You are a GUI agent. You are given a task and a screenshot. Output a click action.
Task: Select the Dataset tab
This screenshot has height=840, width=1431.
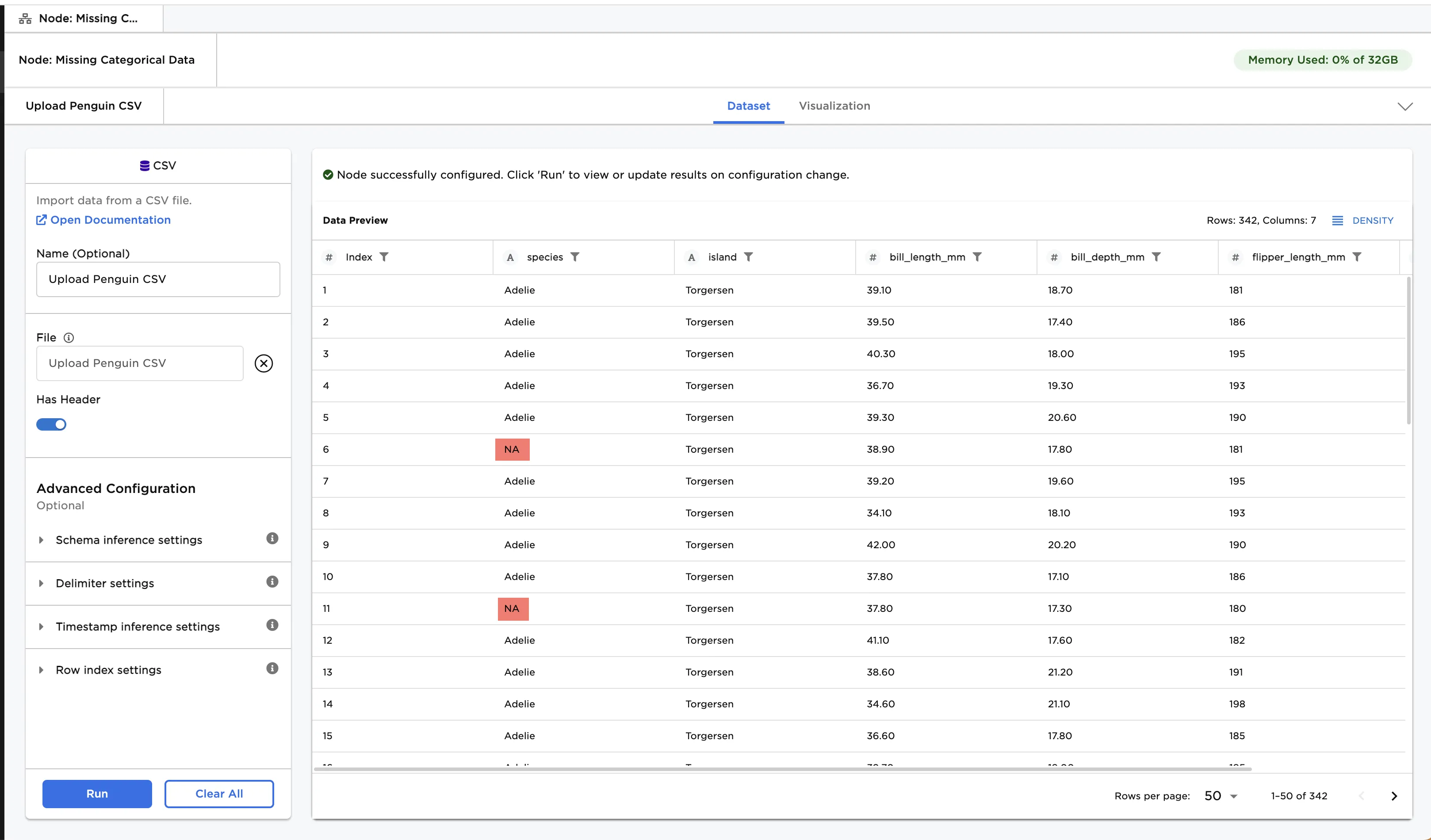click(x=748, y=106)
